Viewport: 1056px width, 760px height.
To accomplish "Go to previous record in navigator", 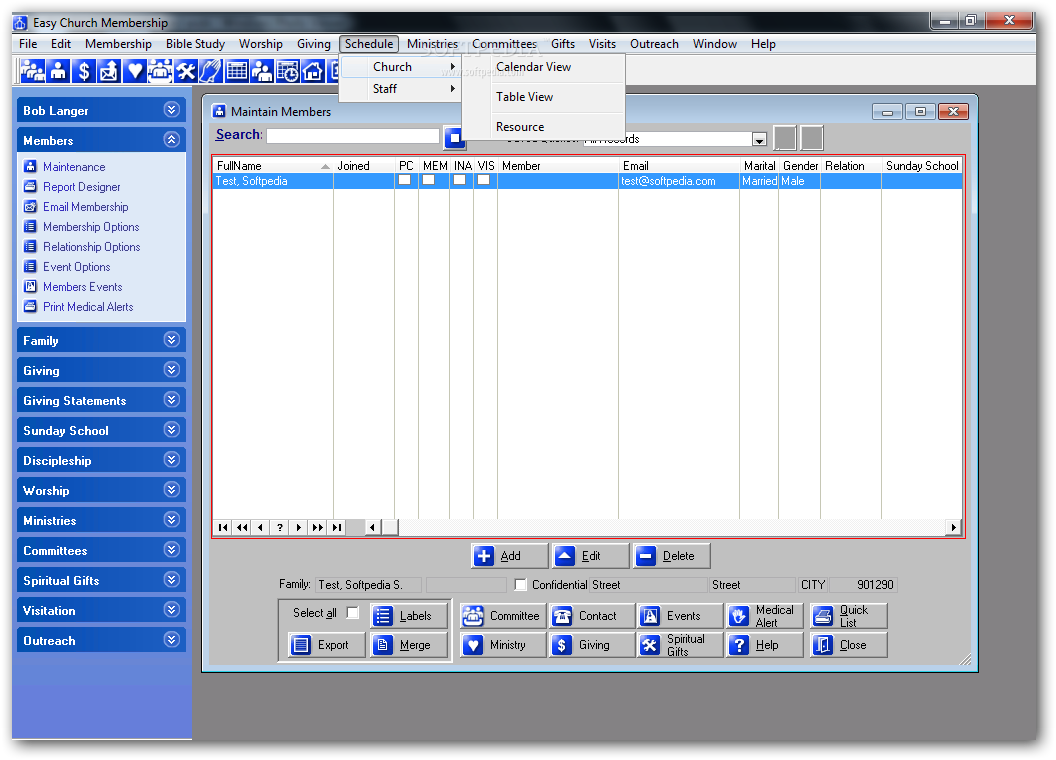I will (261, 527).
